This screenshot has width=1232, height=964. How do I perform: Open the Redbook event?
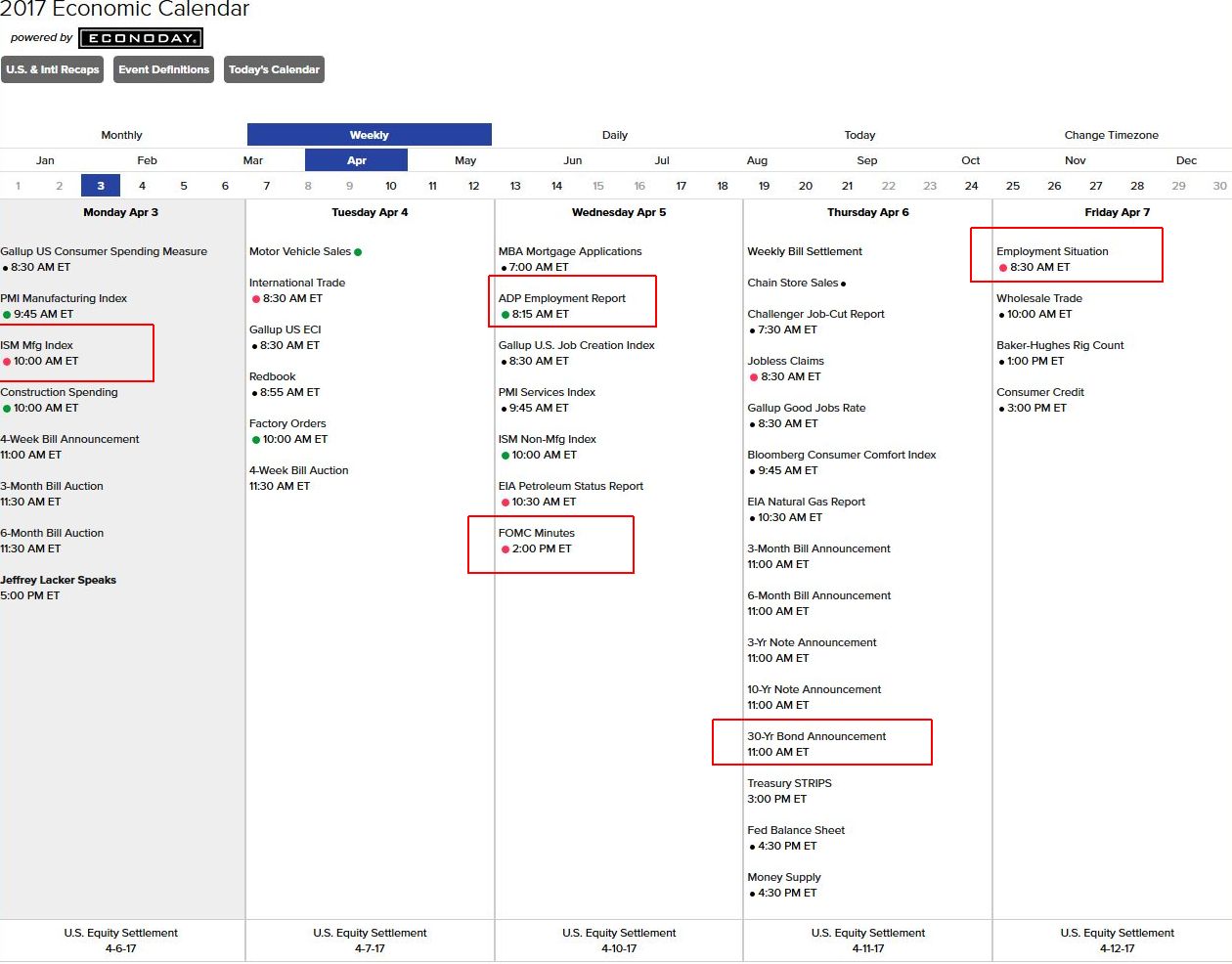click(x=273, y=376)
